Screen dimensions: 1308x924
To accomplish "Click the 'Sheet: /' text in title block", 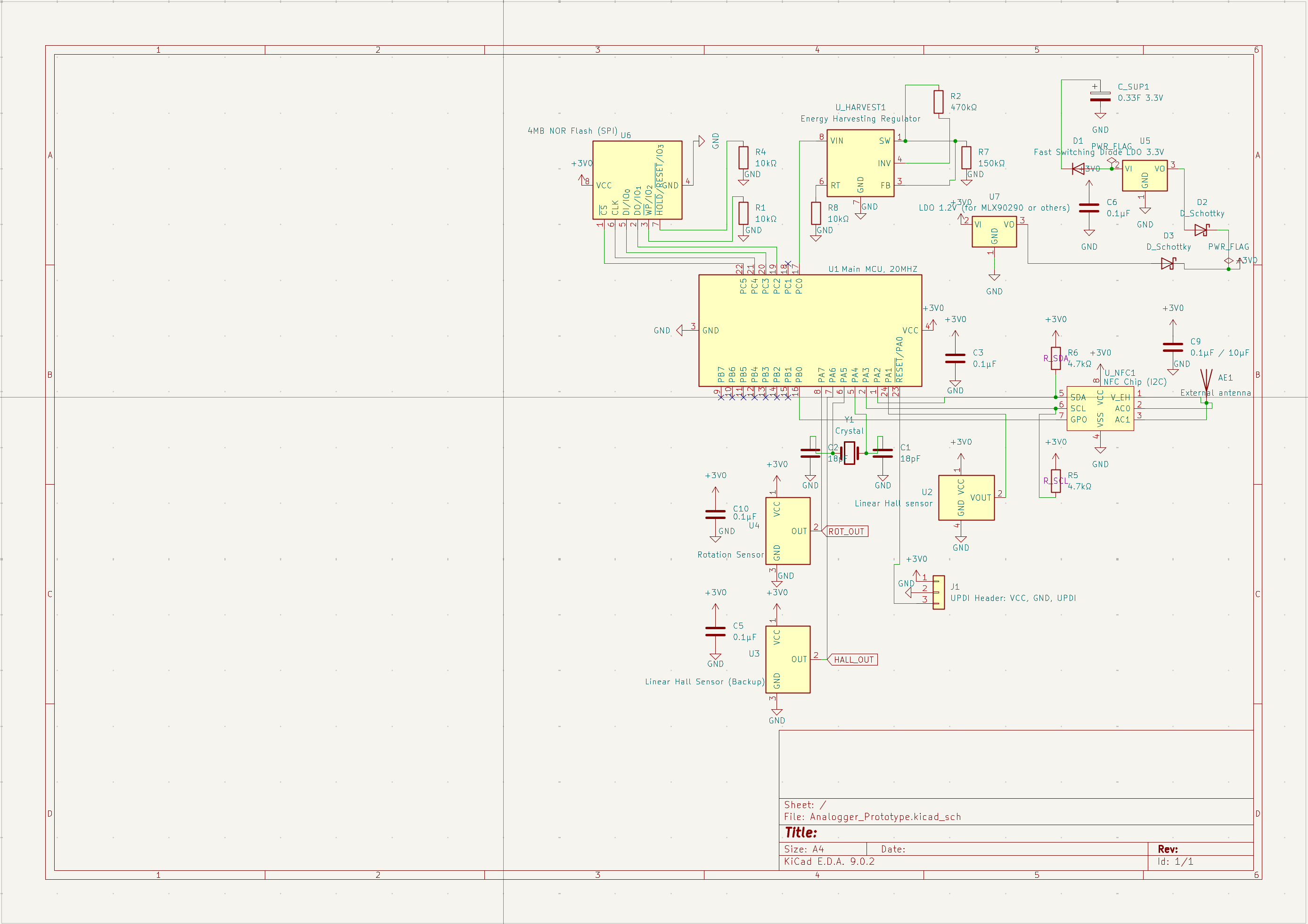I will [804, 805].
